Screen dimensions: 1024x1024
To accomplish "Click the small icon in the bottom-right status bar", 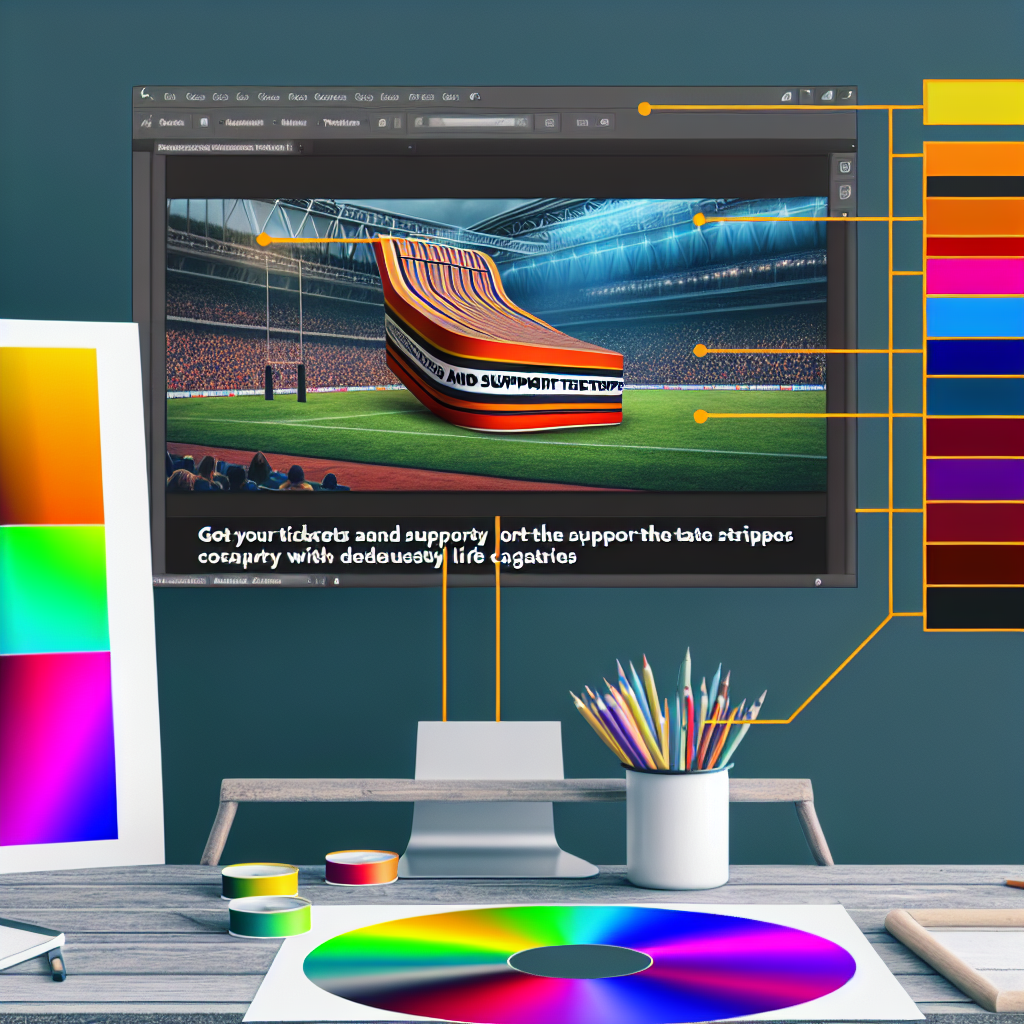I will pyautogui.click(x=819, y=580).
